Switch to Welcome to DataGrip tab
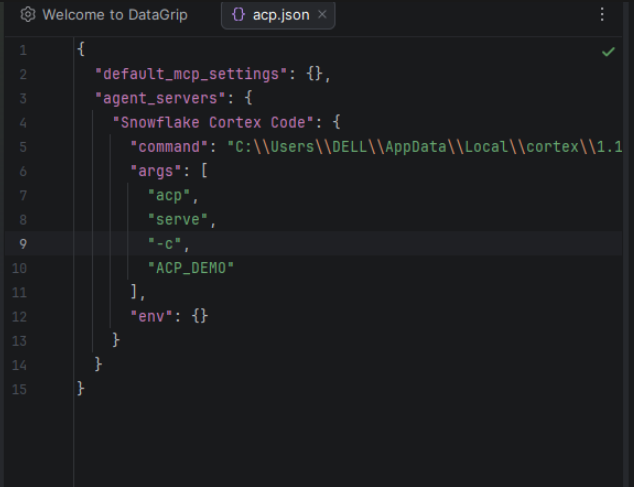The height and width of the screenshot is (487, 634). tap(104, 15)
